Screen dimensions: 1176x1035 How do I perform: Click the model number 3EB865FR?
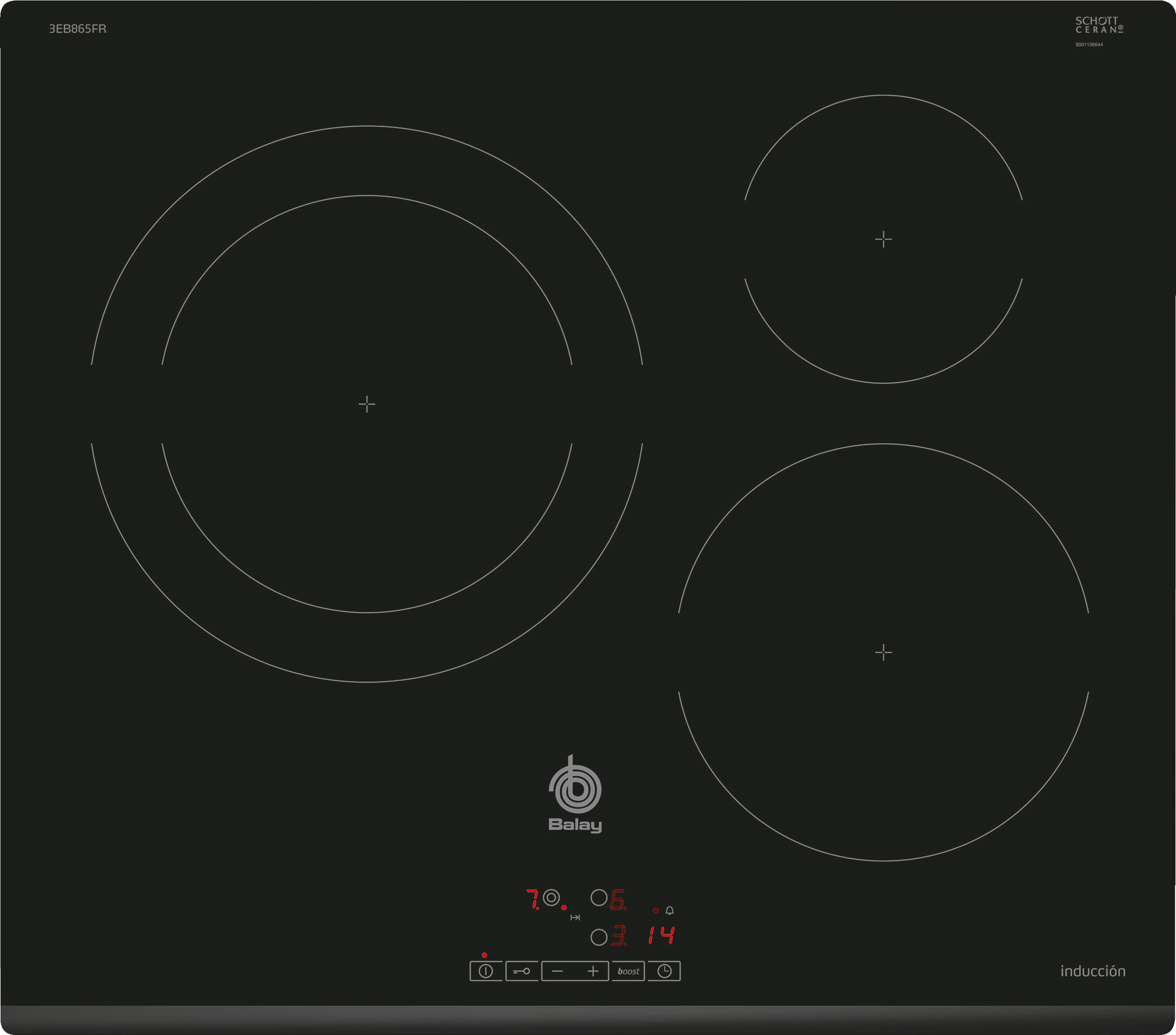(x=78, y=29)
